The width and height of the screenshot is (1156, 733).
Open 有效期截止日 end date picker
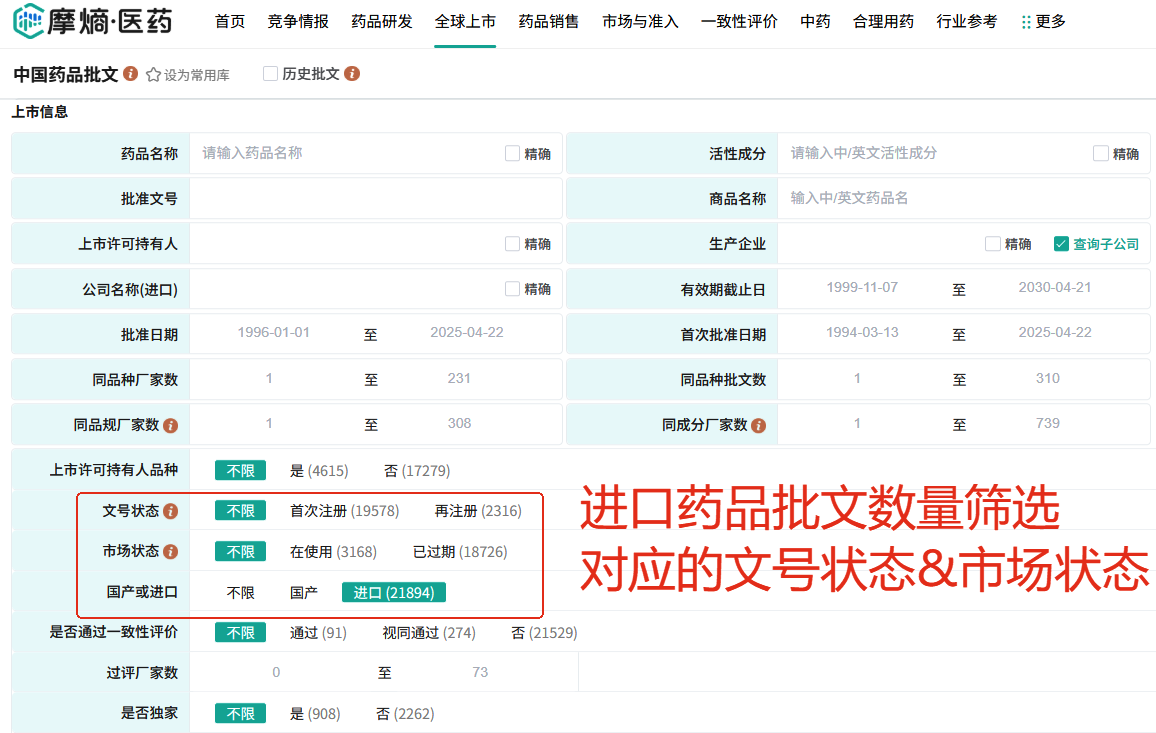(x=1054, y=288)
